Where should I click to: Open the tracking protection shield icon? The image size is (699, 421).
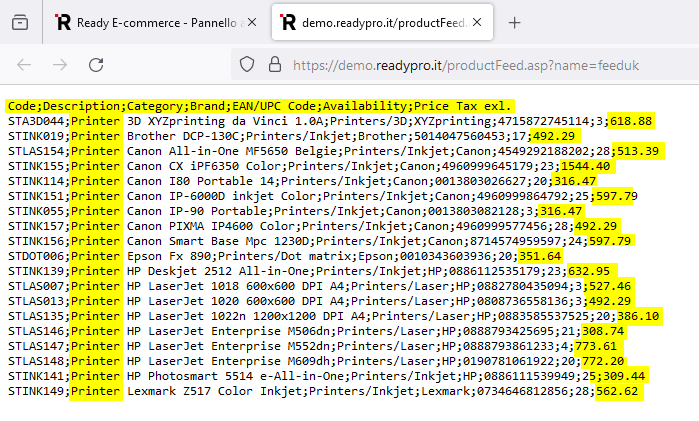247,65
